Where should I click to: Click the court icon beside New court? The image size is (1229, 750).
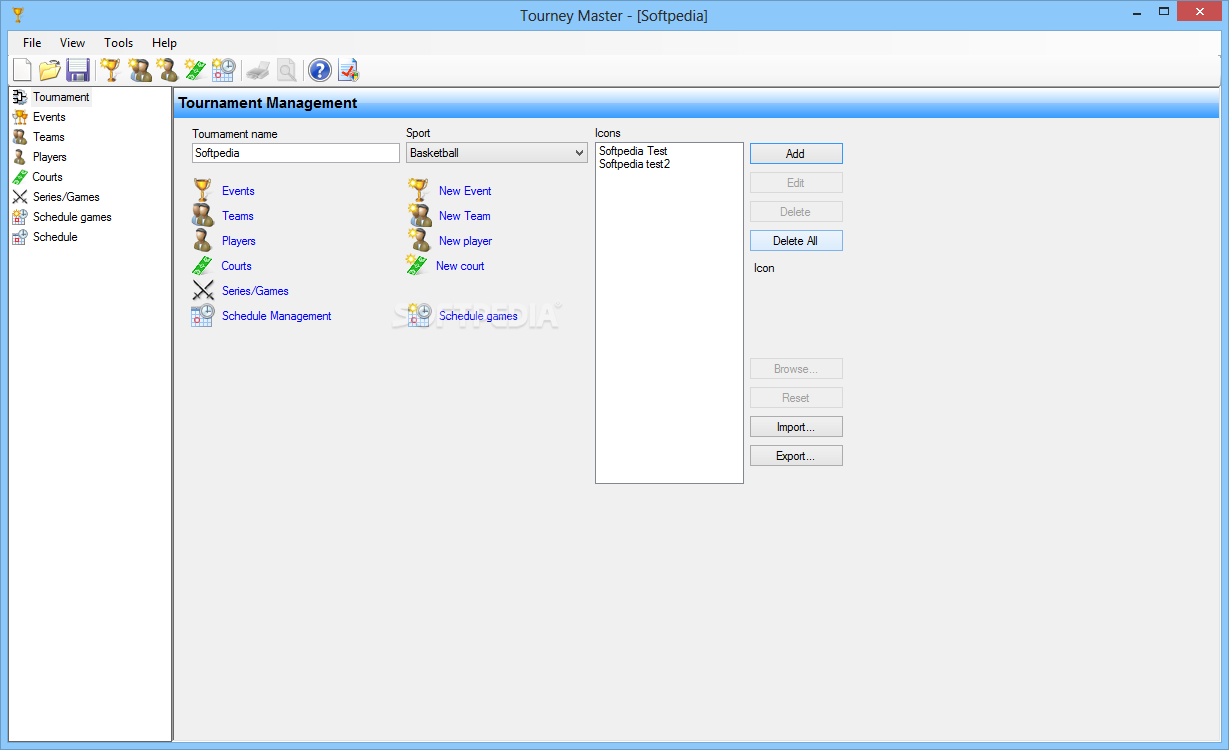pyautogui.click(x=417, y=266)
